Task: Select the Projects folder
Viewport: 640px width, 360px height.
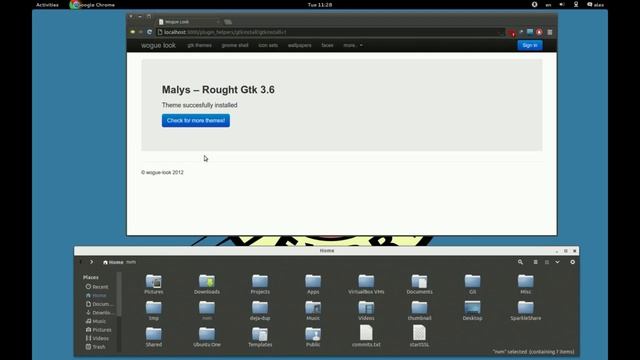Action: click(260, 284)
